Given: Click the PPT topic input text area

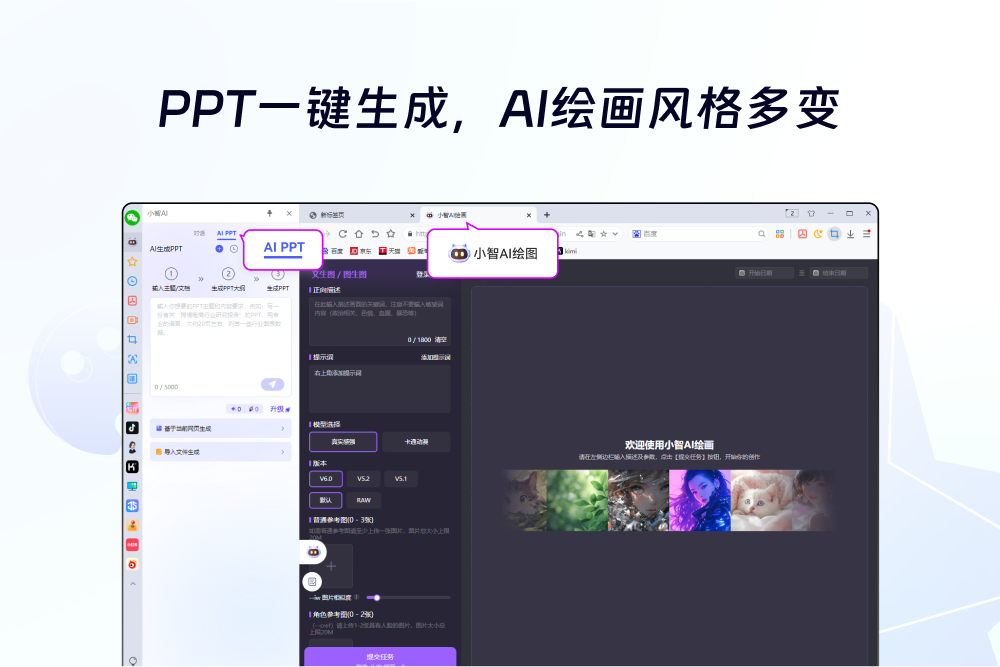Looking at the screenshot, I should tap(221, 346).
